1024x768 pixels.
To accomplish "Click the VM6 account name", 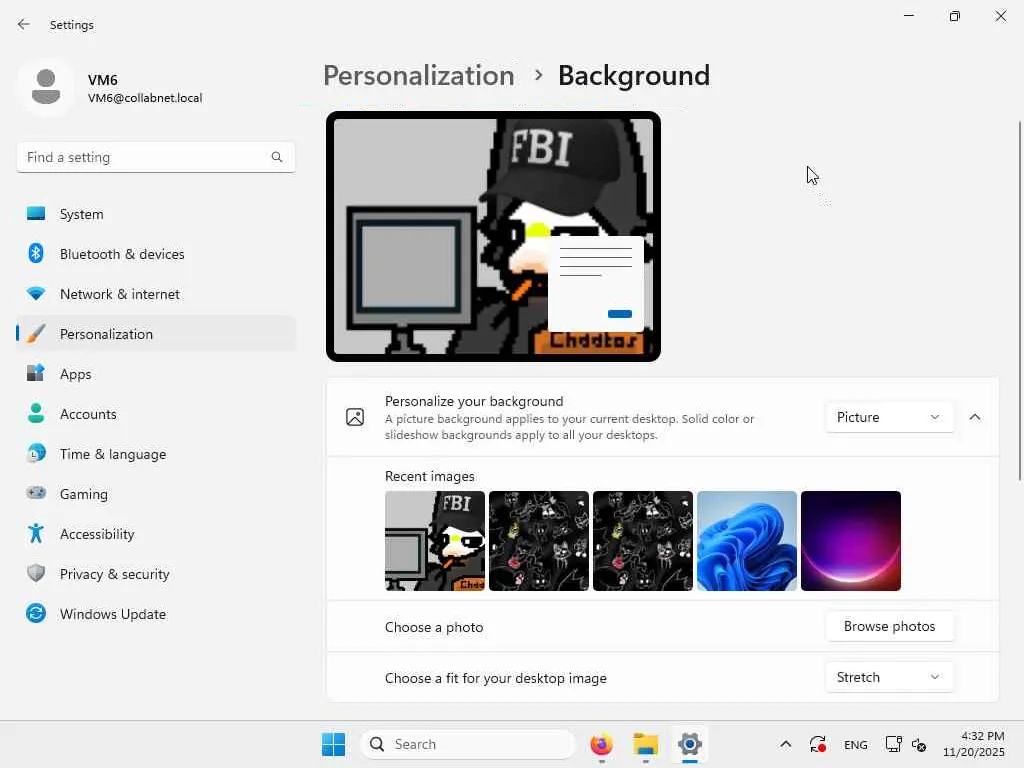I will [103, 80].
